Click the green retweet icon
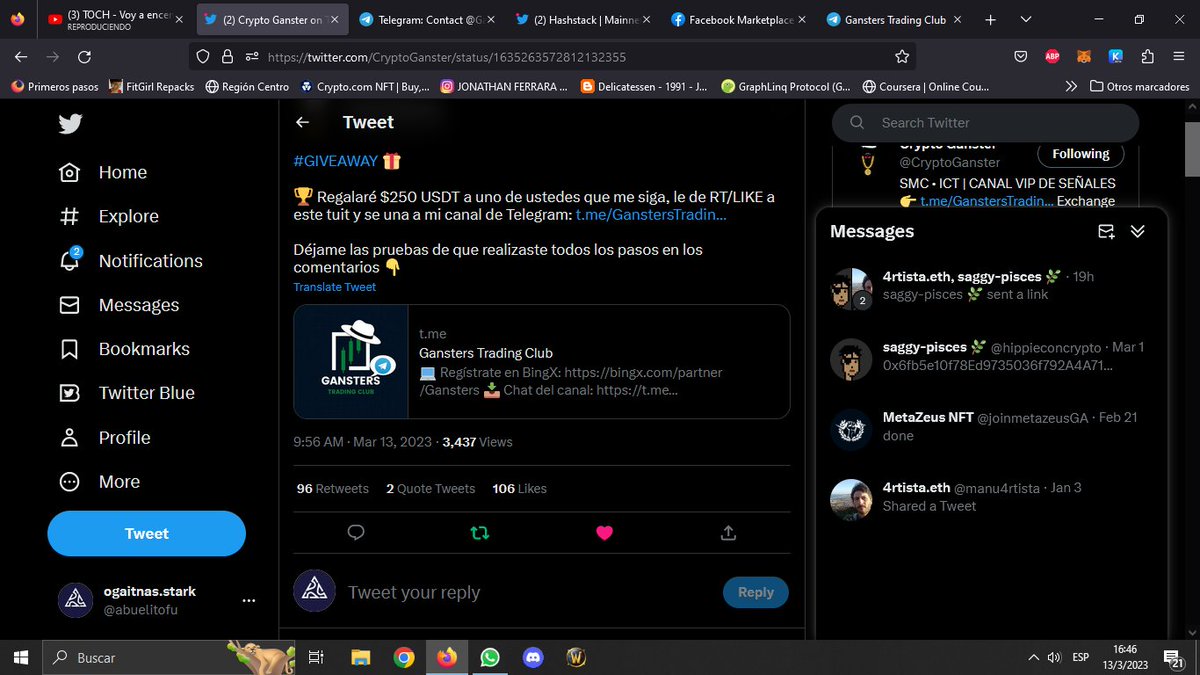1200x675 pixels. [x=479, y=532]
